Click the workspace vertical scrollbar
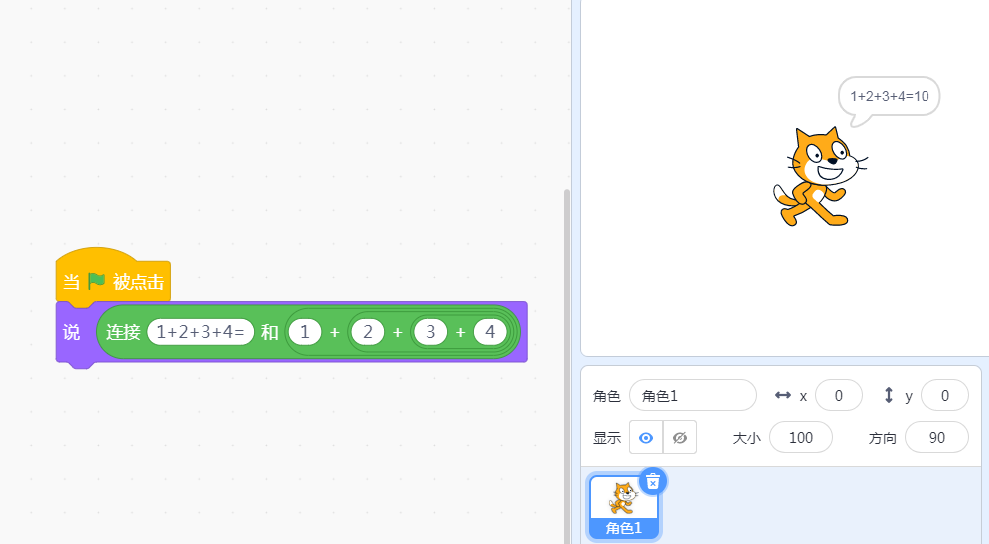 point(566,366)
